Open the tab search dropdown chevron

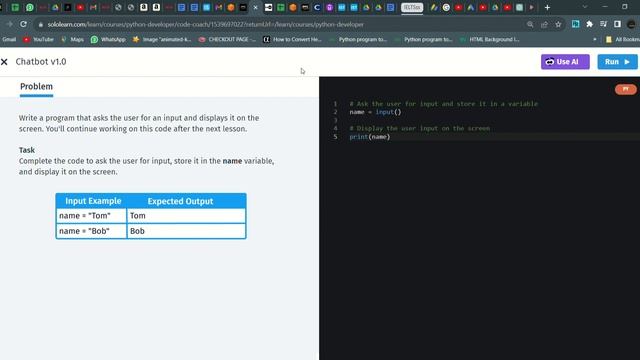coord(585,7)
